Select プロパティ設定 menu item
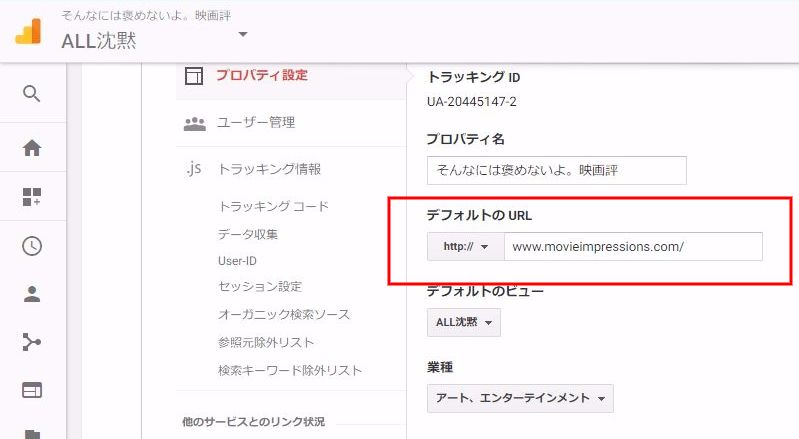The height and width of the screenshot is (439, 799). click(x=262, y=75)
